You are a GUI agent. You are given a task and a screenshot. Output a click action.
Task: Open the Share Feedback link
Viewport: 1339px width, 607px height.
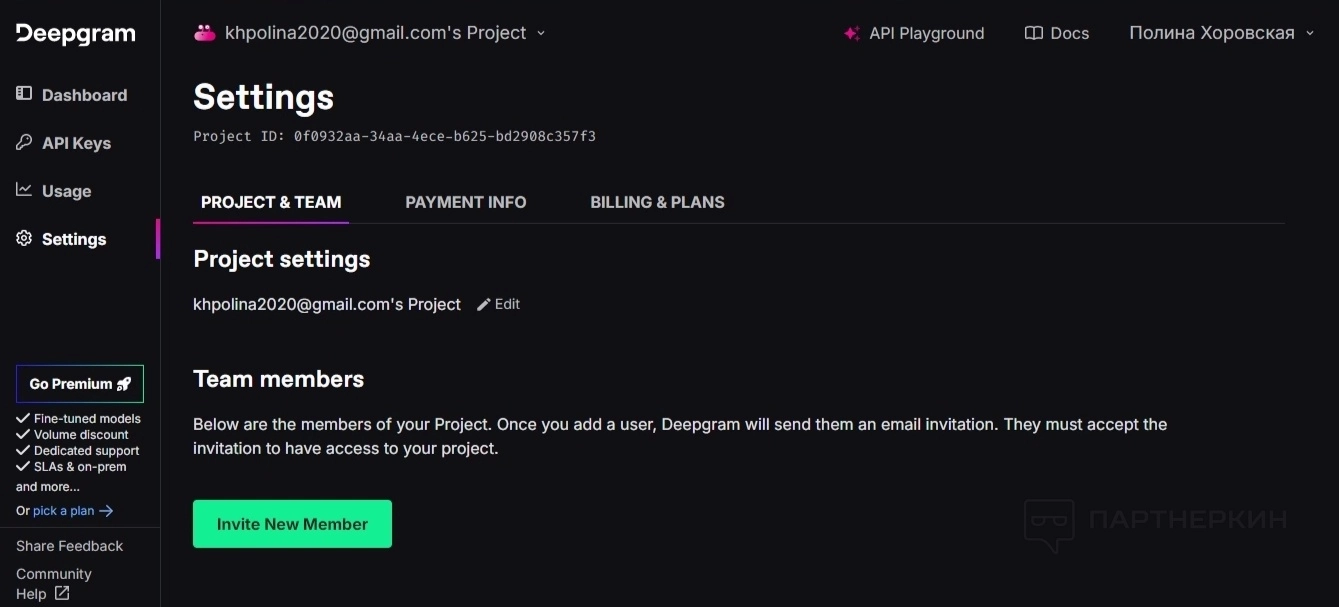(x=69, y=546)
